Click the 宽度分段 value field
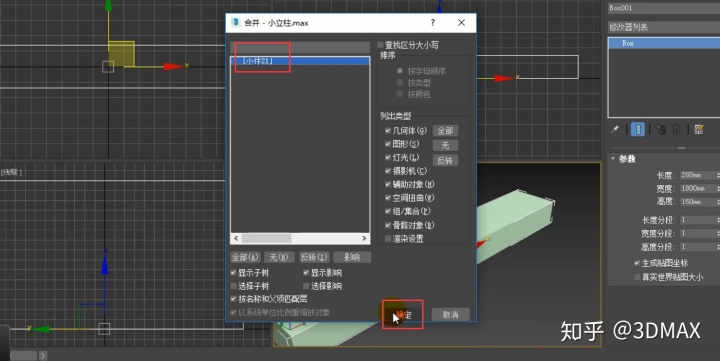 (697, 233)
